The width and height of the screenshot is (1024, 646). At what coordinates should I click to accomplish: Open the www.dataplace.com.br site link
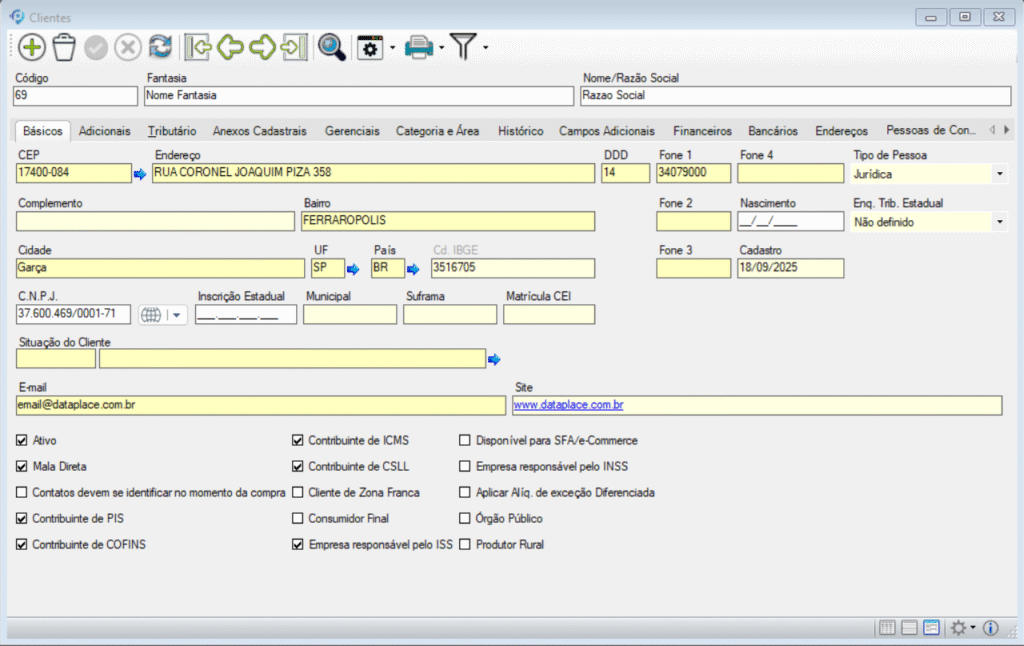568,405
